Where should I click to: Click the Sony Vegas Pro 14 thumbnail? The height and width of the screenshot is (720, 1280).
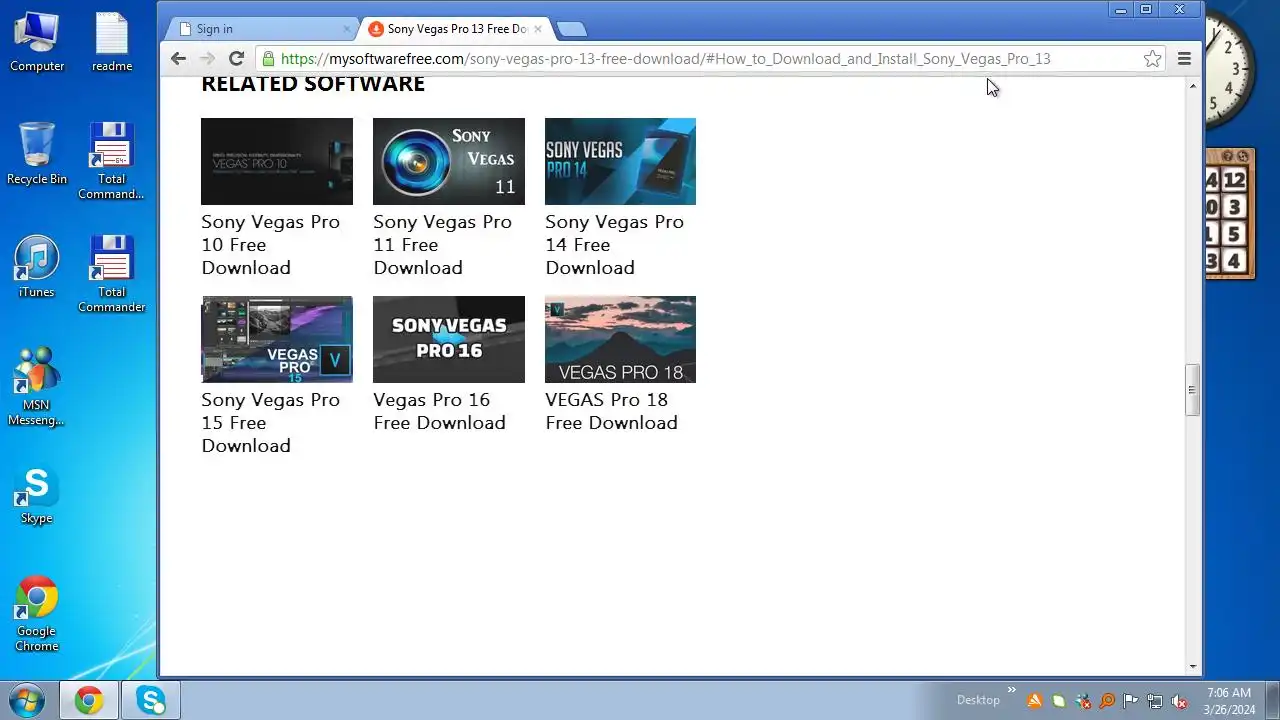pos(620,161)
